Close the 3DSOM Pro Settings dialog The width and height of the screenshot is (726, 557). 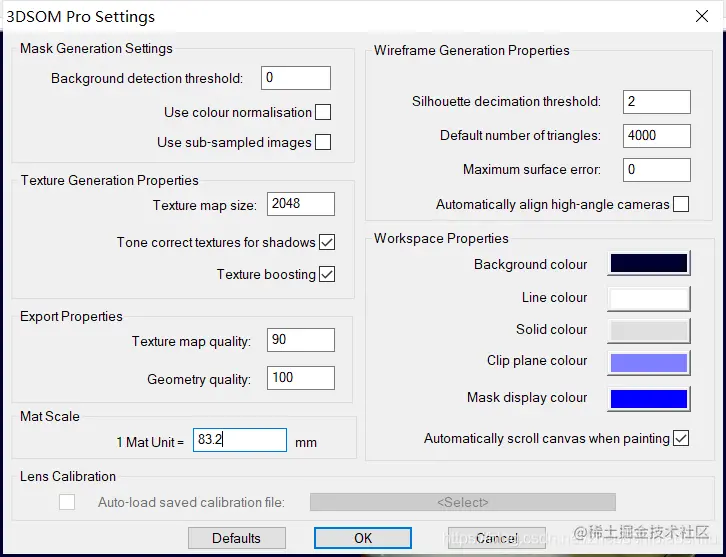coord(701,16)
